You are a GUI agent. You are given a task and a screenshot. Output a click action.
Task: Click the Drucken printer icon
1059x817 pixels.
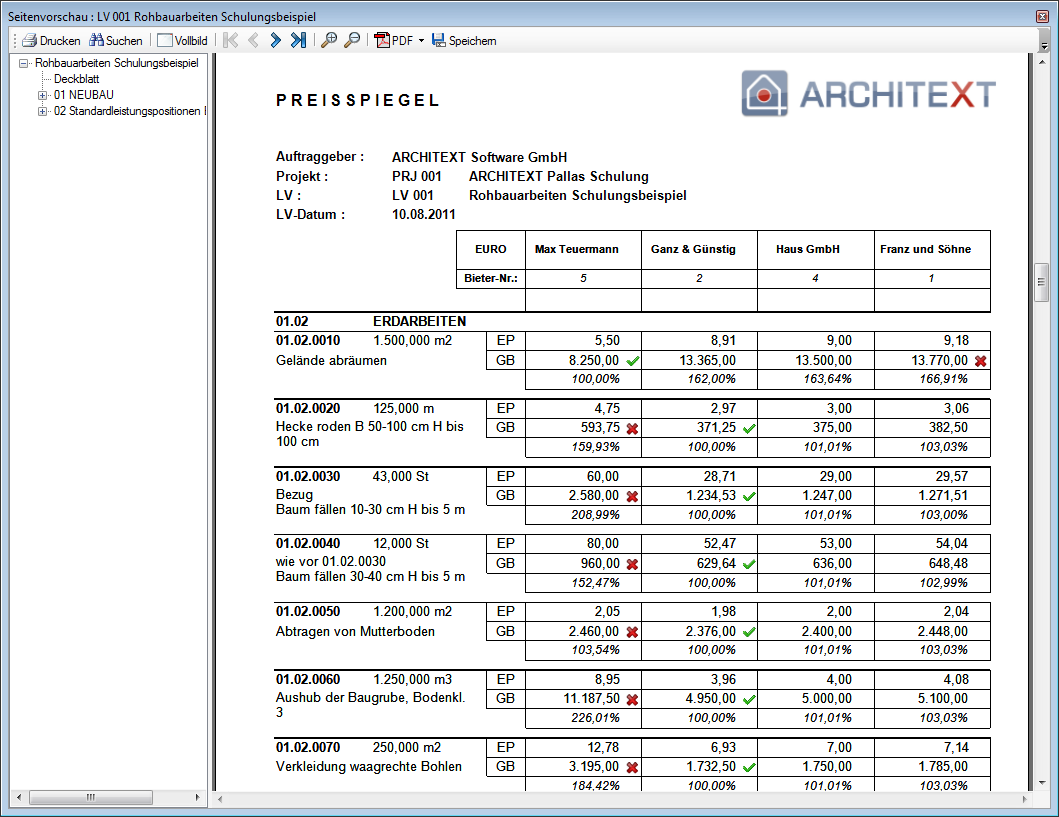click(x=29, y=41)
